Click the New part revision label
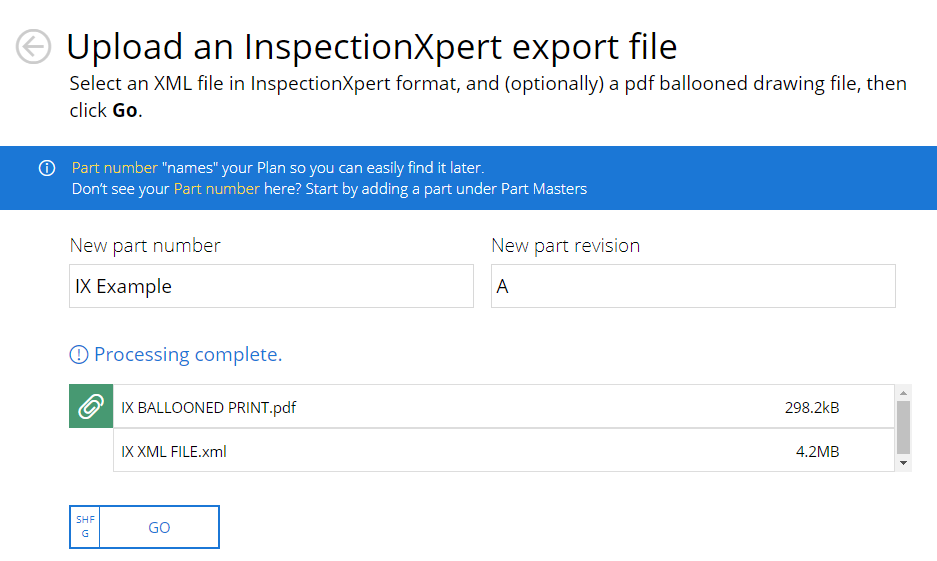Image resolution: width=937 pixels, height=561 pixels. coord(565,246)
